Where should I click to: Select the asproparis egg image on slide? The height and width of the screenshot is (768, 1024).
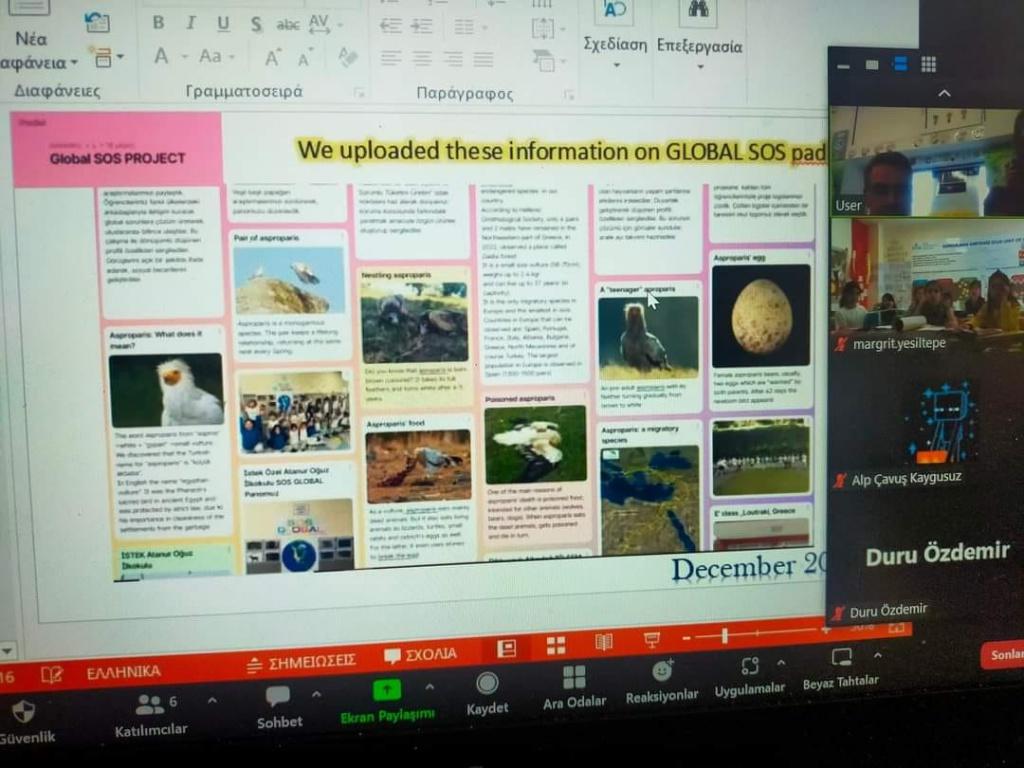pos(761,316)
